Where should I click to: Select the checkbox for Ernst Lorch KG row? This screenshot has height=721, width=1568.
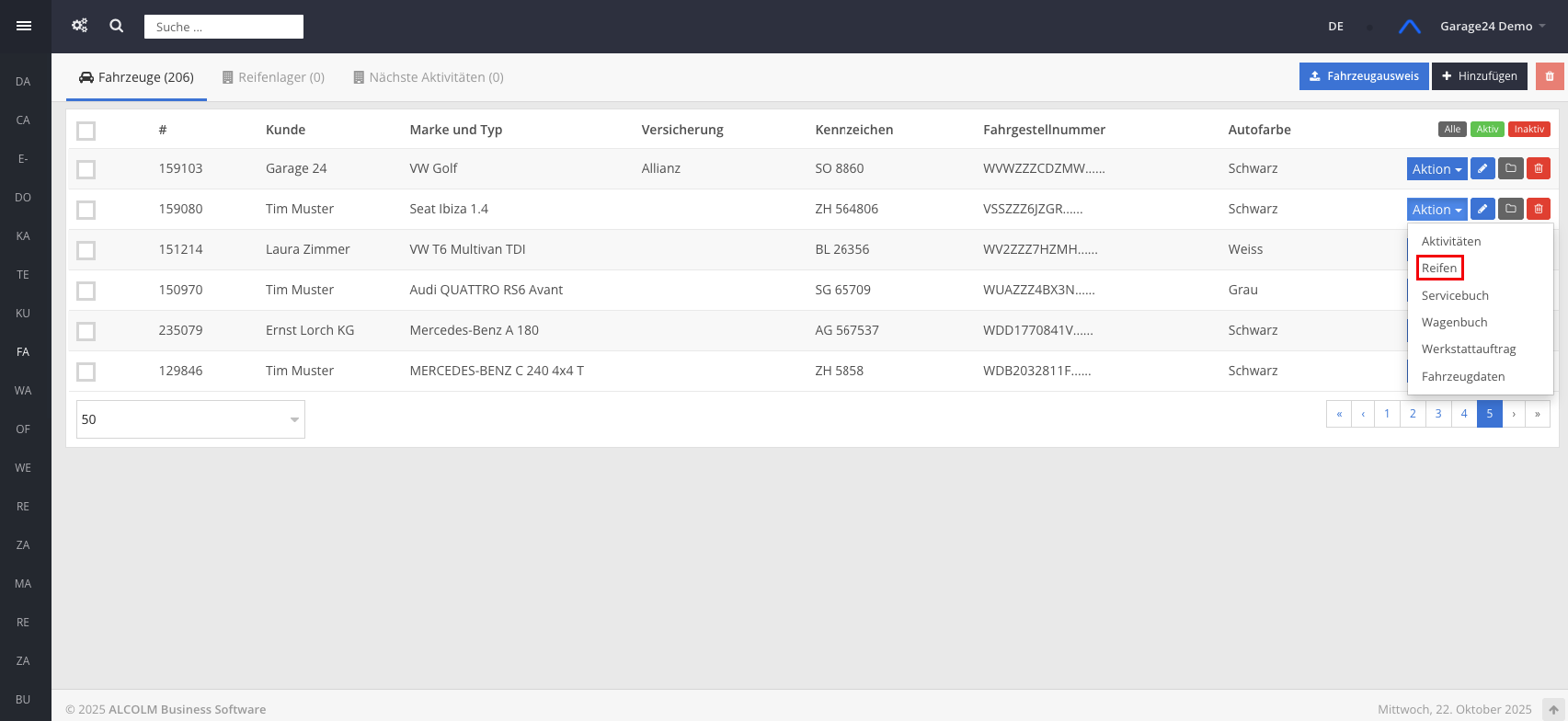(86, 331)
